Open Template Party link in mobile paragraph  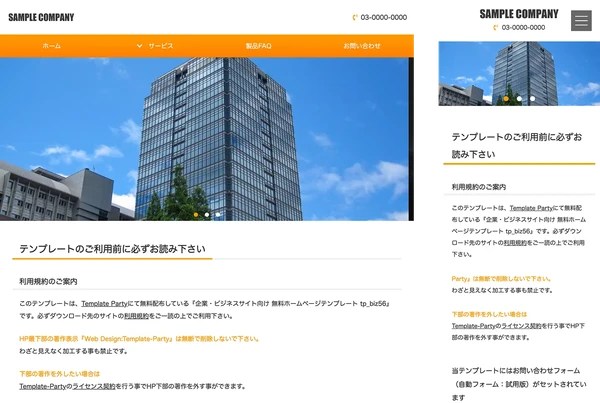click(531, 208)
